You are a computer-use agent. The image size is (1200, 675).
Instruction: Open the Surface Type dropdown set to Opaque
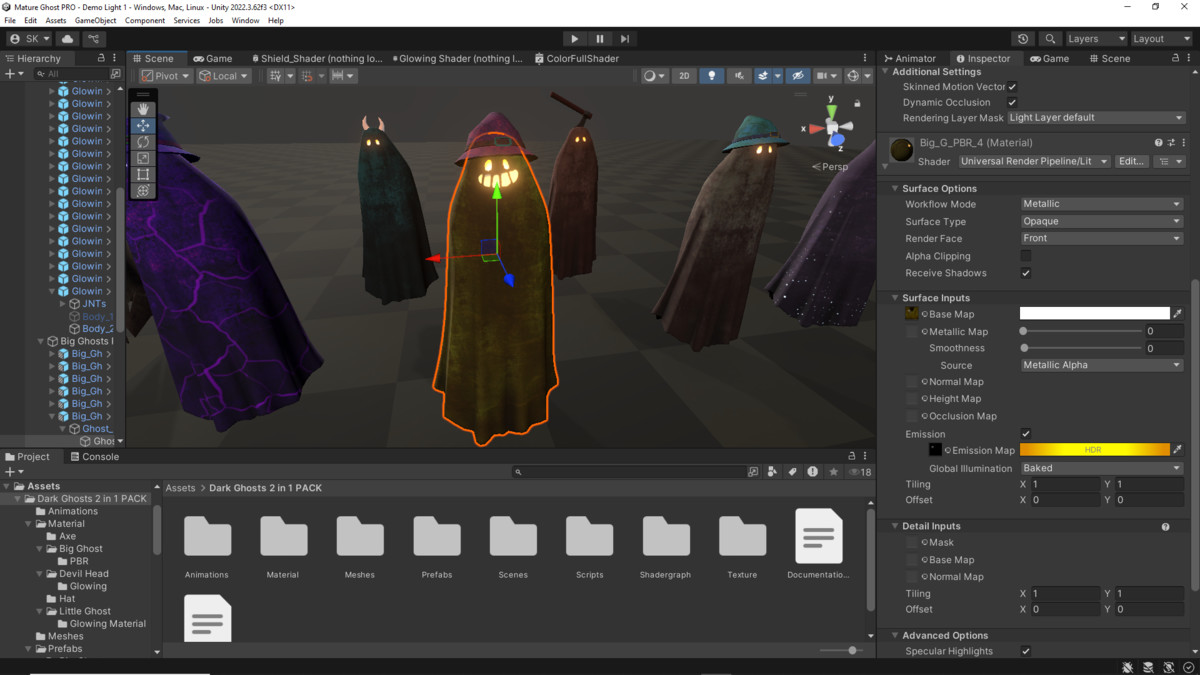[1101, 221]
